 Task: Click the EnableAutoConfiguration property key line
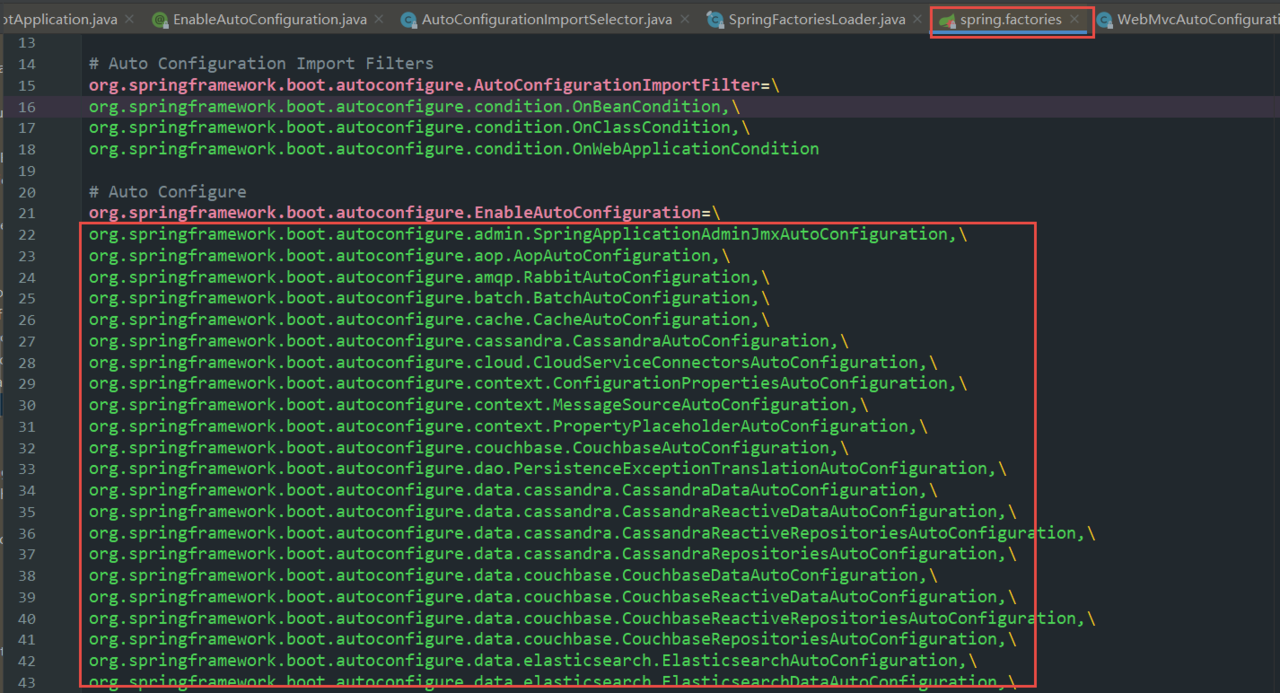pos(404,213)
